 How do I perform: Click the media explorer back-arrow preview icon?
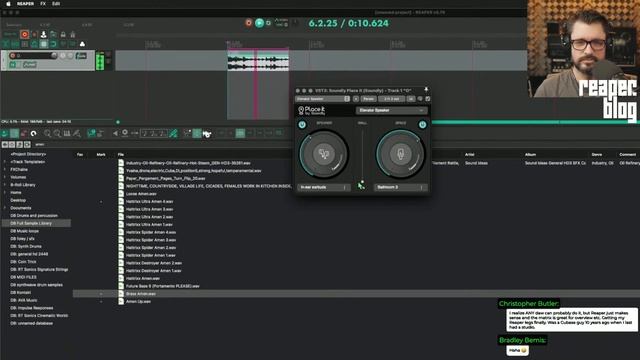click(116, 133)
